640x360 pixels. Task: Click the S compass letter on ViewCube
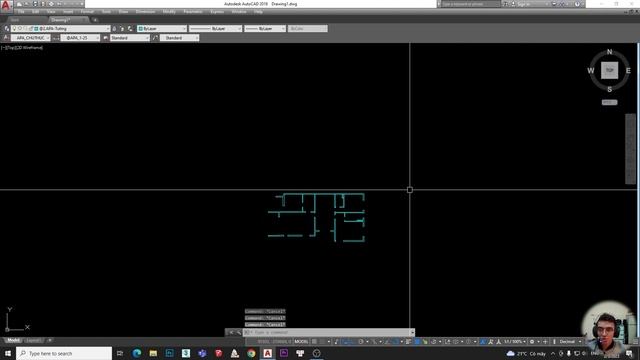(x=609, y=89)
